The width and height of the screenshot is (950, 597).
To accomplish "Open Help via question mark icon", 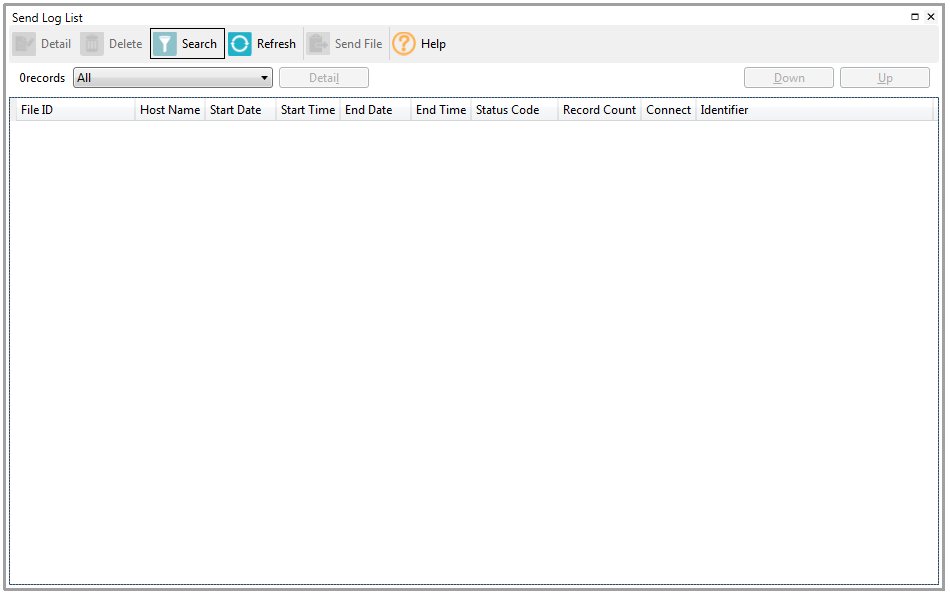I will click(404, 44).
